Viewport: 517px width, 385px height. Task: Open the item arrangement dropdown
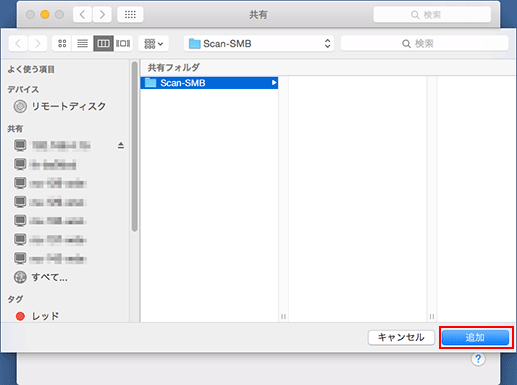153,43
